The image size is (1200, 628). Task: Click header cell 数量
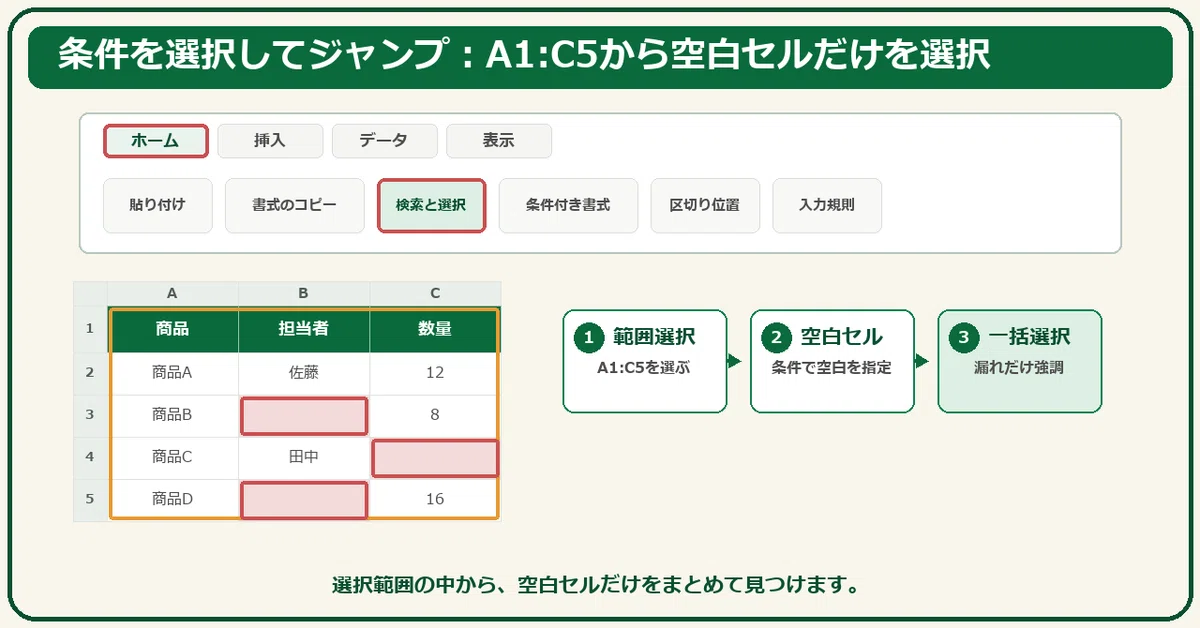point(435,330)
